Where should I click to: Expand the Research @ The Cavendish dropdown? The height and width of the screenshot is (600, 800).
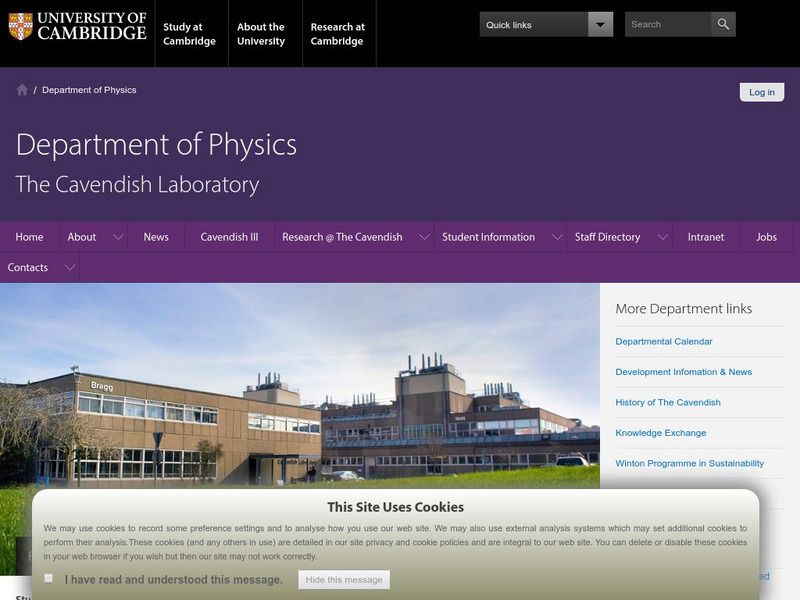click(423, 238)
